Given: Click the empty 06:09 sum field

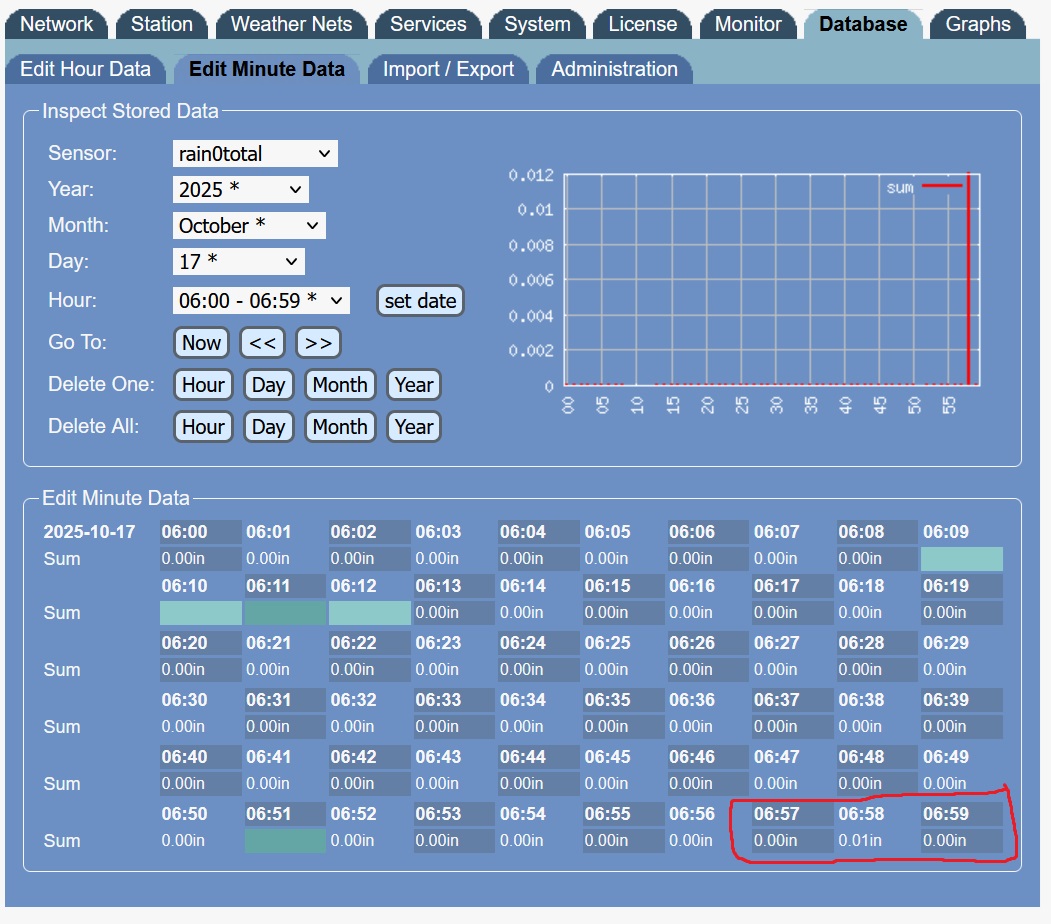Looking at the screenshot, I should coord(961,559).
